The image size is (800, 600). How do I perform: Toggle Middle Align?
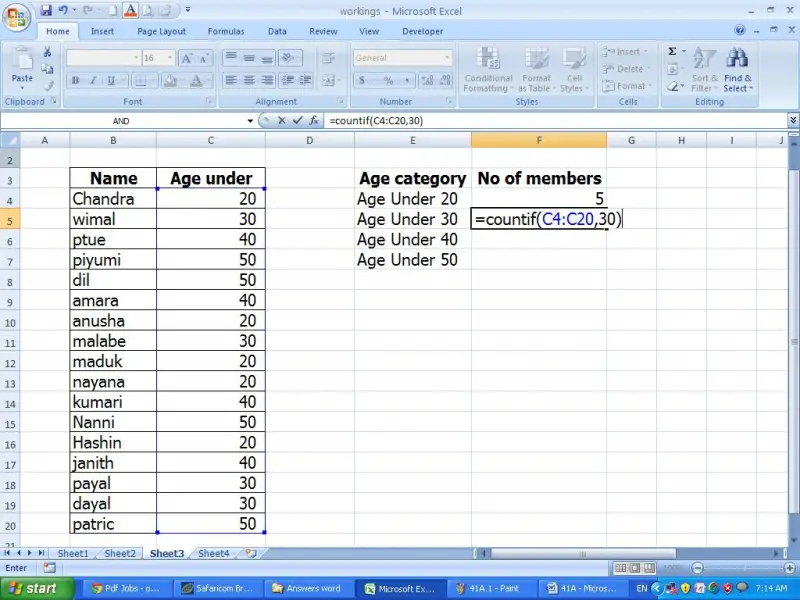click(x=249, y=57)
